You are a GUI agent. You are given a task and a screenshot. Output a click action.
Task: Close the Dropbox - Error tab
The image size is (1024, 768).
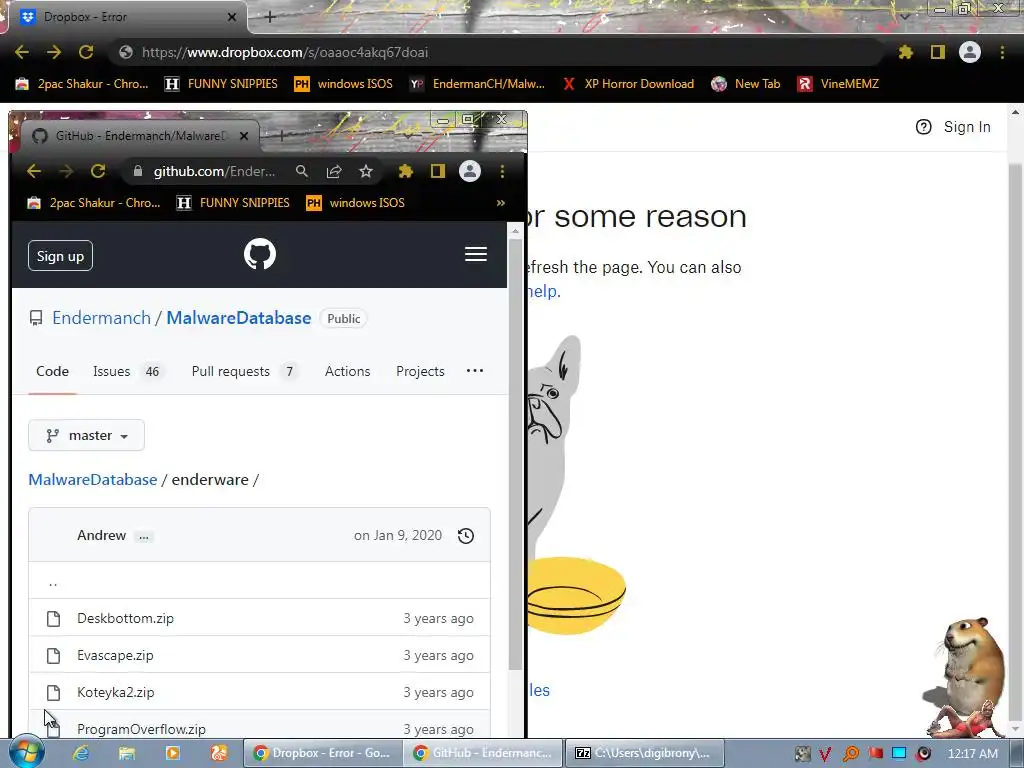232,17
